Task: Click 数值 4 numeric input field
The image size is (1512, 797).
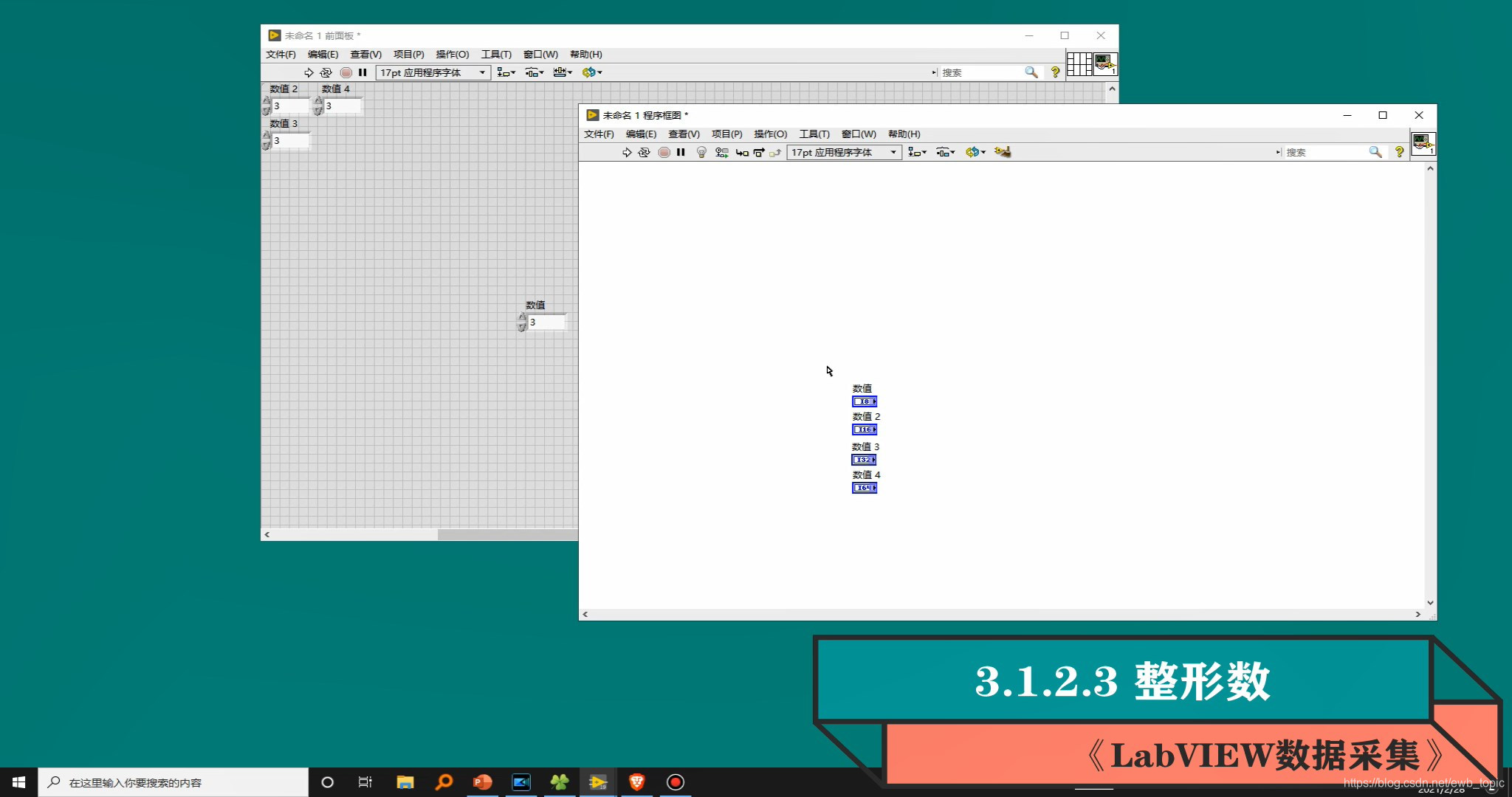Action: coord(343,106)
